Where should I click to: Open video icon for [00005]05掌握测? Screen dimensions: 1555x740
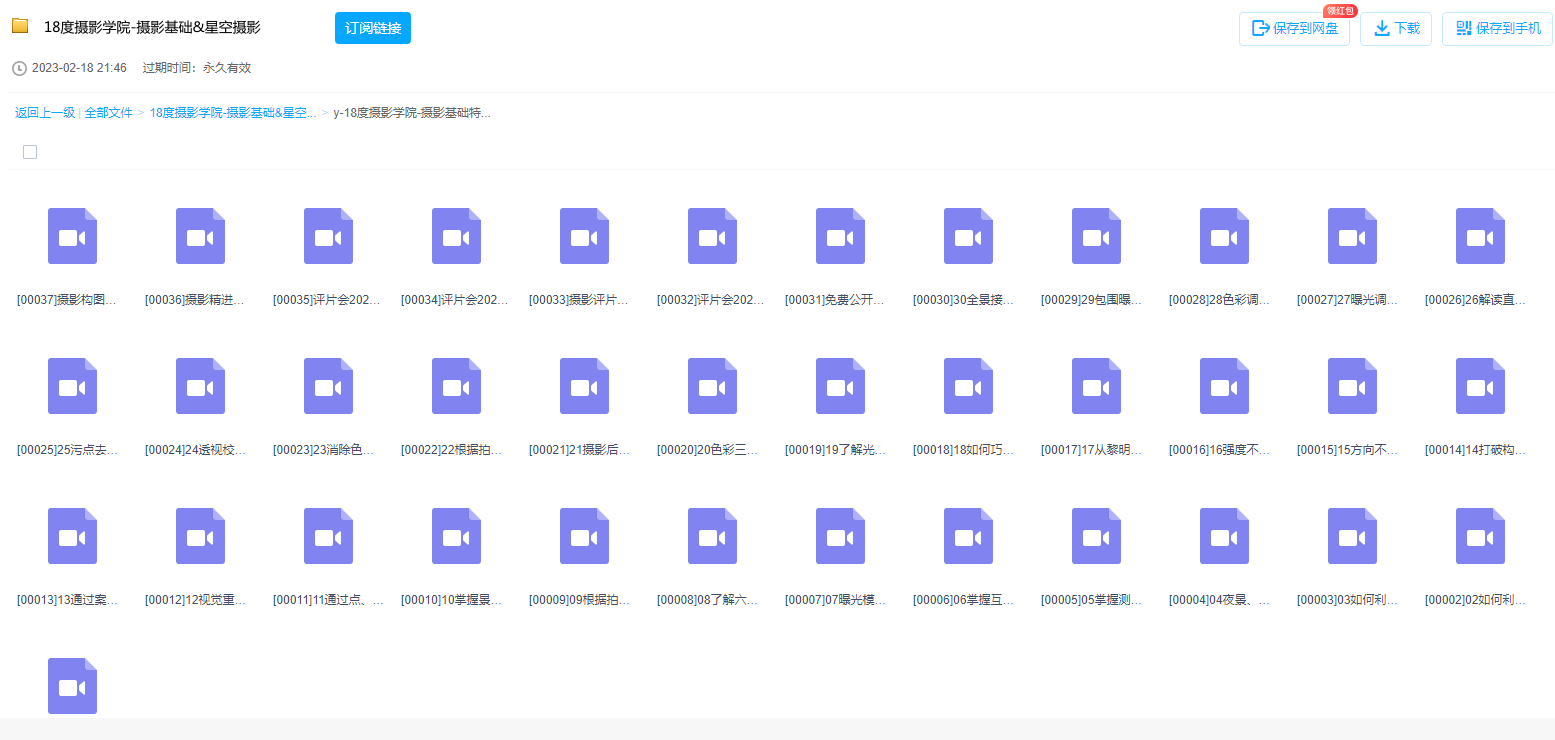[x=1096, y=536]
